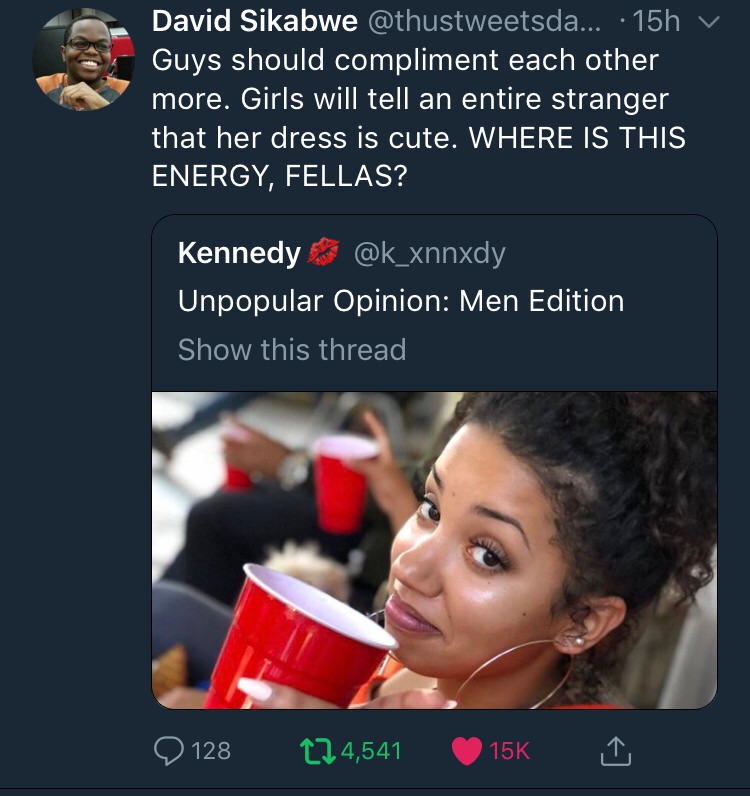Retweet using the green arrows icon
Viewport: 750px width, 796px height.
(317, 750)
